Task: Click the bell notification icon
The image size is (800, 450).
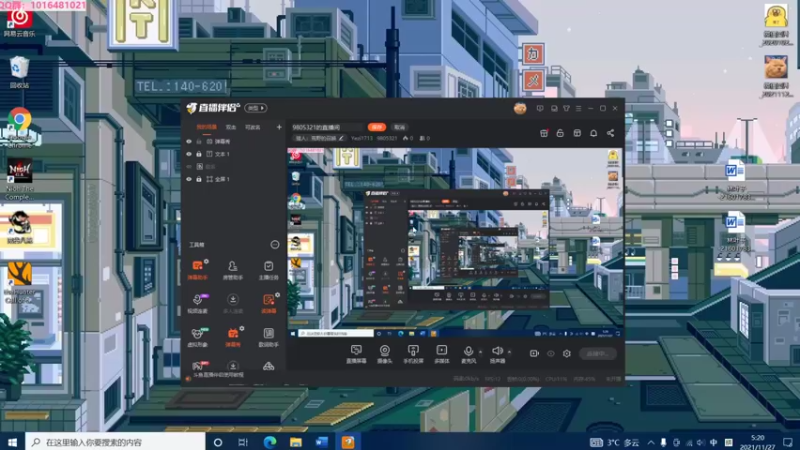Action: click(593, 133)
